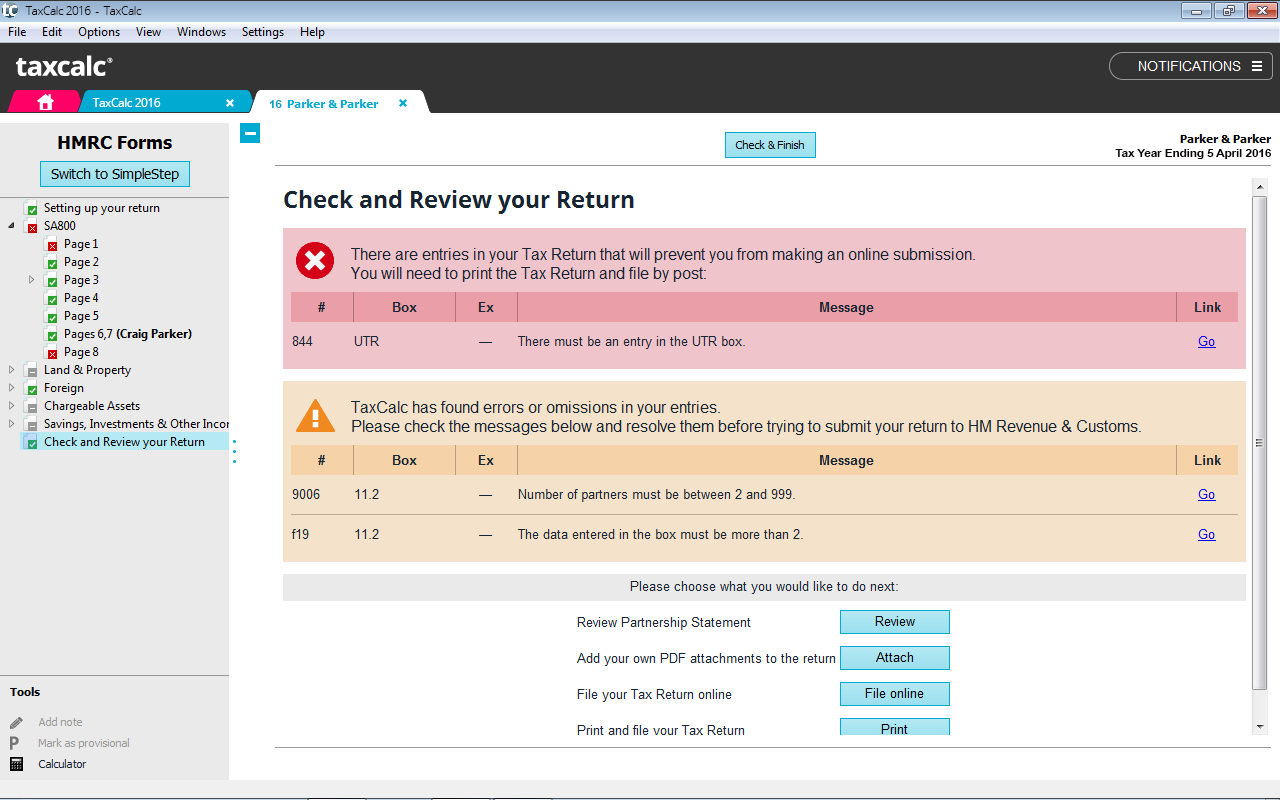Viewport: 1280px width, 800px height.
Task: Switch to the TaxCalc 2016 tab
Action: pos(126,103)
